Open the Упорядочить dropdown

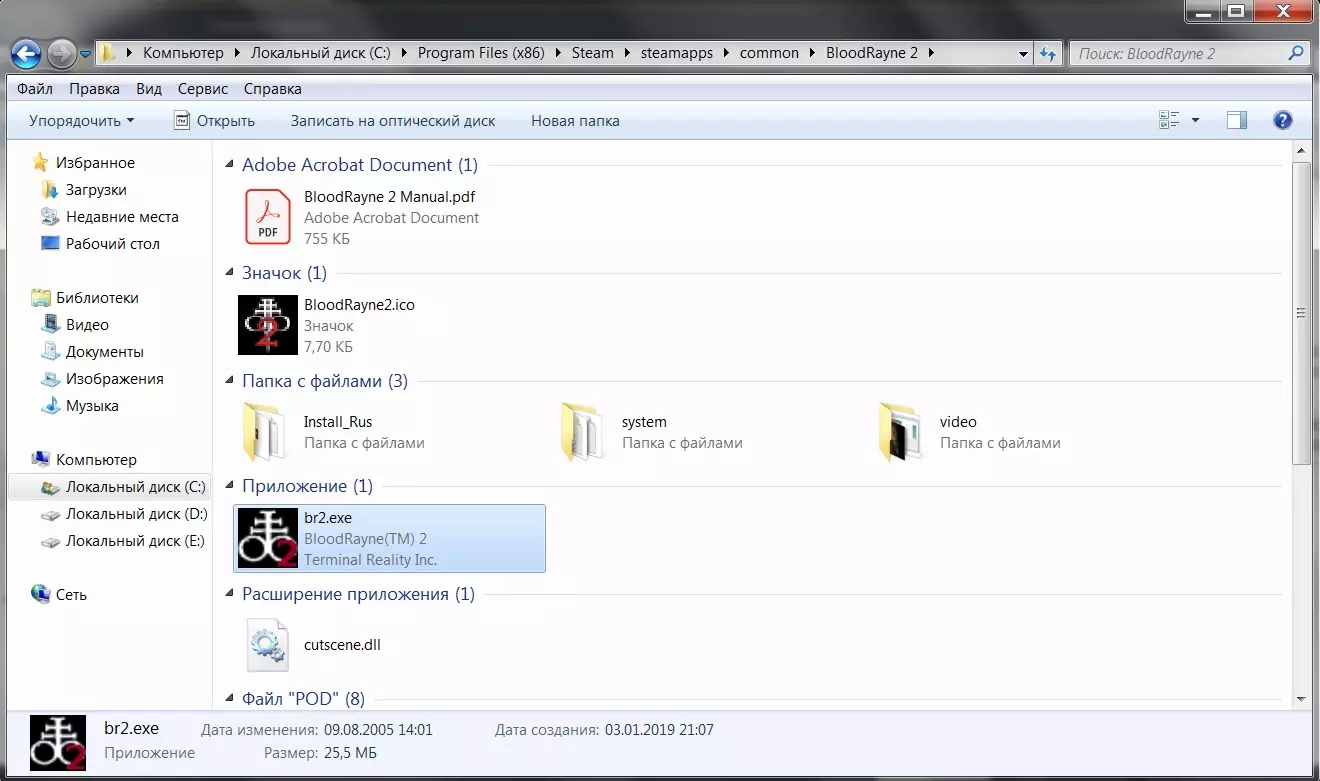[81, 121]
